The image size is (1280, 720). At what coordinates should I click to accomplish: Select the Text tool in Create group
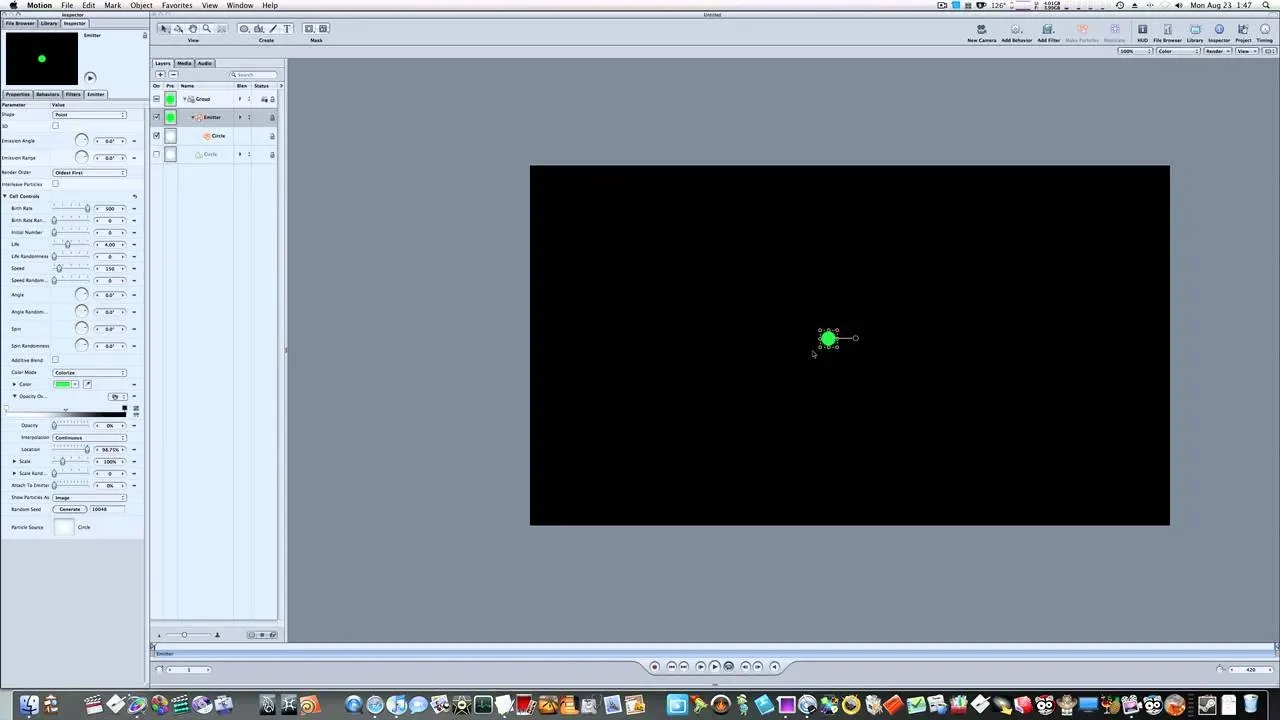(x=288, y=29)
